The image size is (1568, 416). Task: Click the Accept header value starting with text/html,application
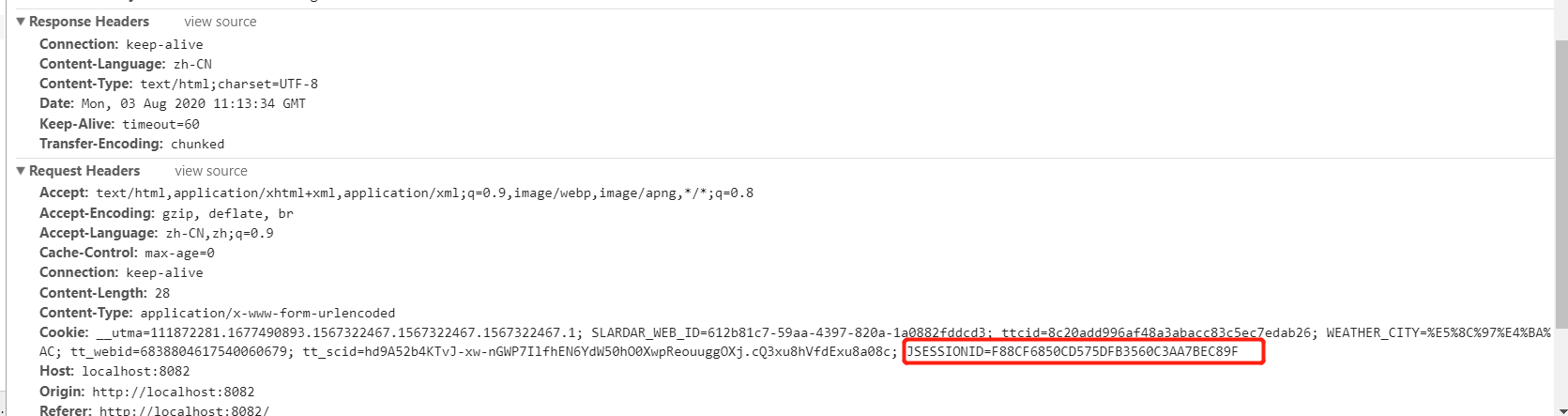(x=424, y=193)
